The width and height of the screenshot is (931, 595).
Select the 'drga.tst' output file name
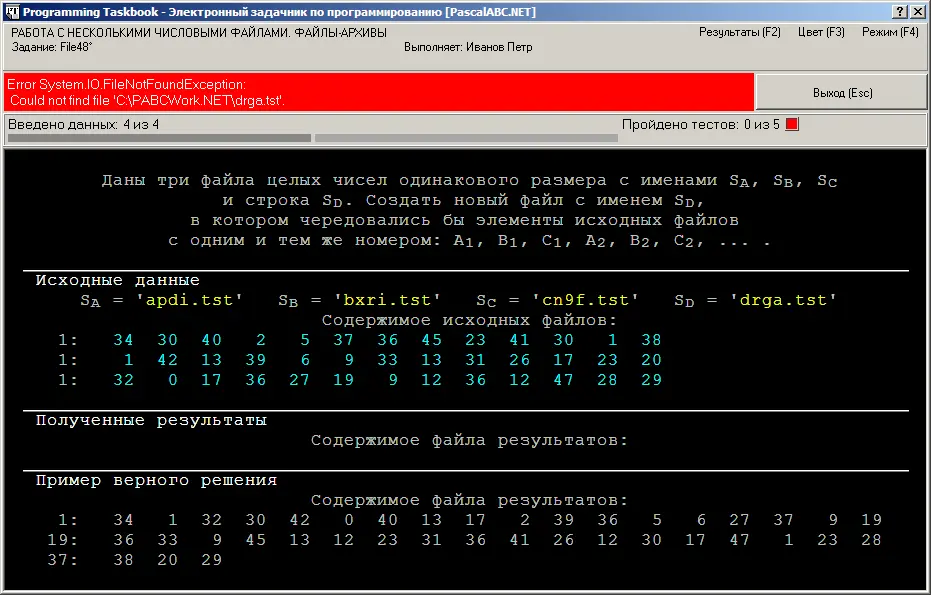pos(783,300)
